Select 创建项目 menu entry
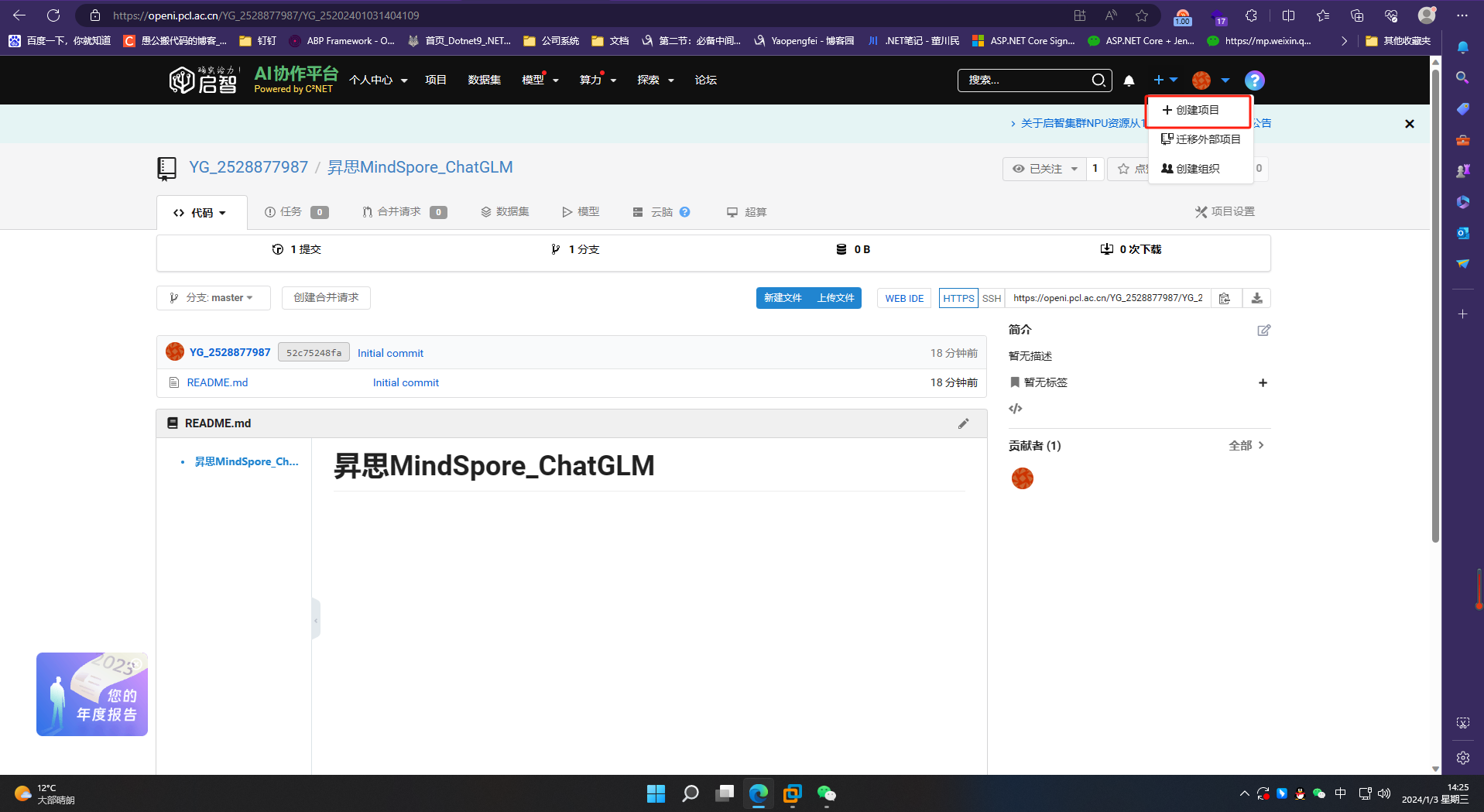 click(1198, 111)
